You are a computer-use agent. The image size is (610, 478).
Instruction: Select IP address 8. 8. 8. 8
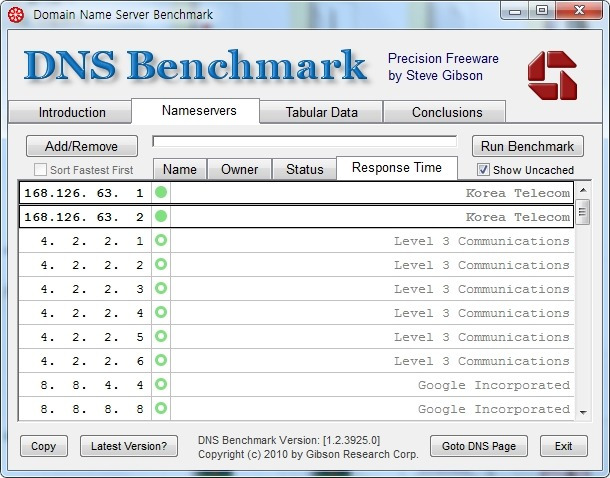92,409
